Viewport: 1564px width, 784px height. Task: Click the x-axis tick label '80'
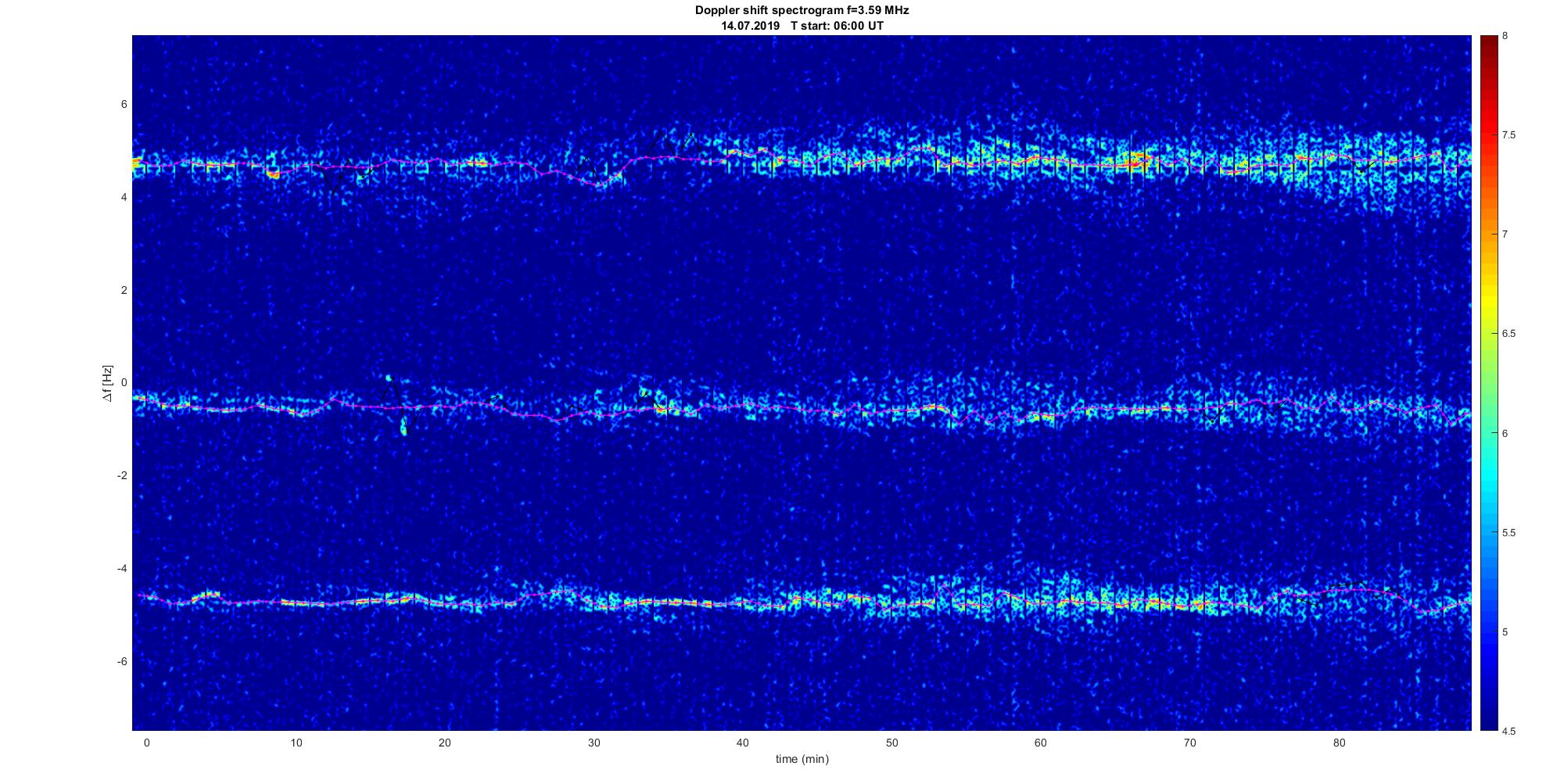(x=1340, y=743)
